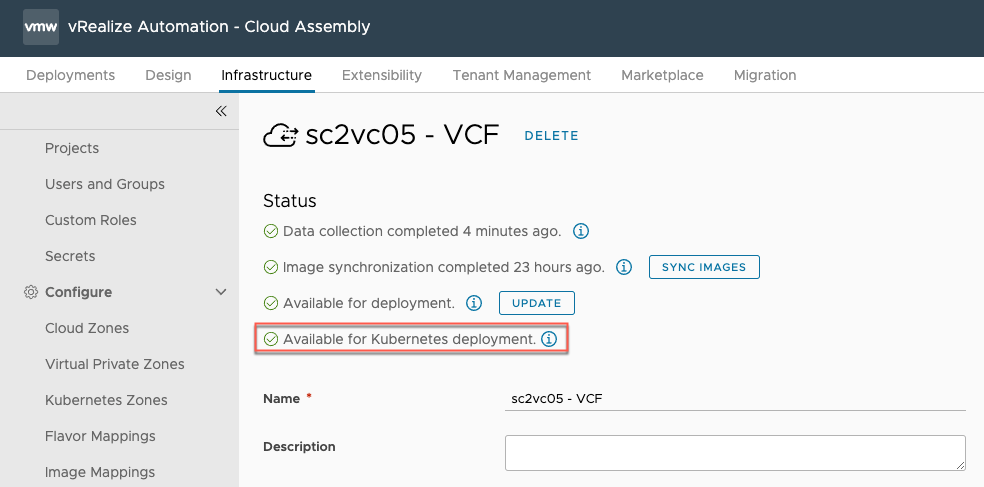The image size is (984, 487).
Task: Open the Deployments tab
Action: [70, 75]
